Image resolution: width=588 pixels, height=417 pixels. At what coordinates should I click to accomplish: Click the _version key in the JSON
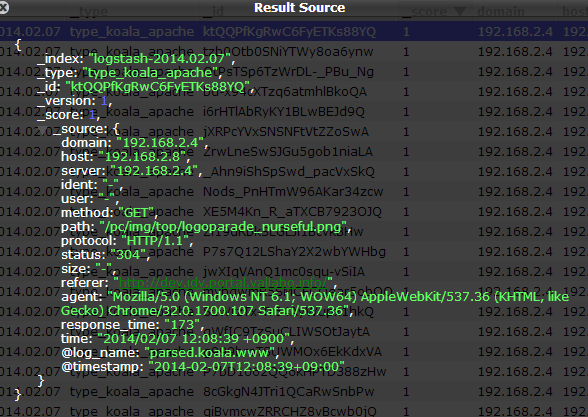67,100
